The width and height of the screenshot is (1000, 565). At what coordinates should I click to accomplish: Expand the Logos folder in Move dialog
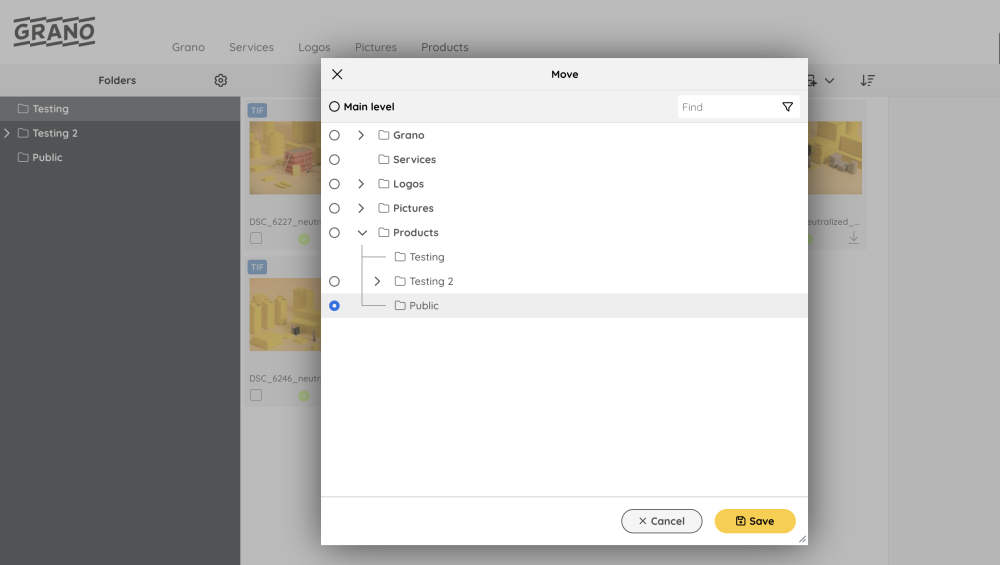(x=361, y=184)
